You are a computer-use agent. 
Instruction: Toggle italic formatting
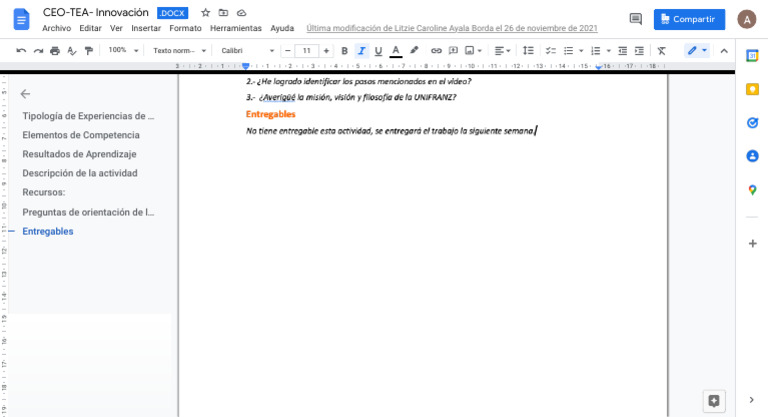coord(361,50)
